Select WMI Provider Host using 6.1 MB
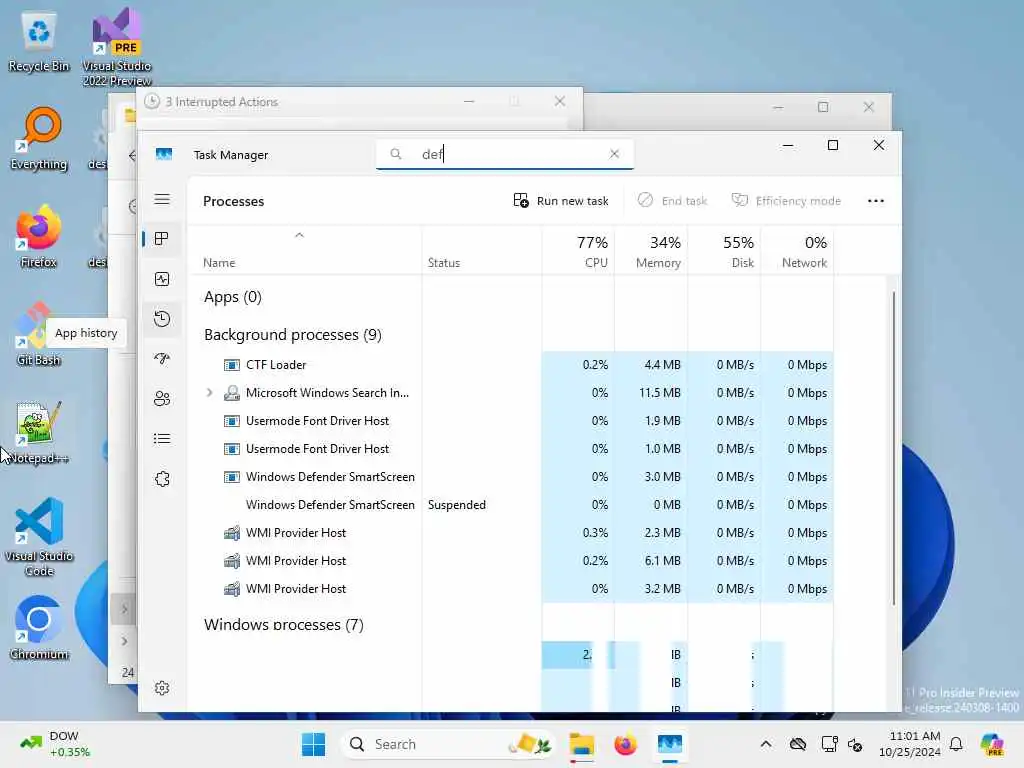This screenshot has height=768, width=1024. pyautogui.click(x=511, y=561)
